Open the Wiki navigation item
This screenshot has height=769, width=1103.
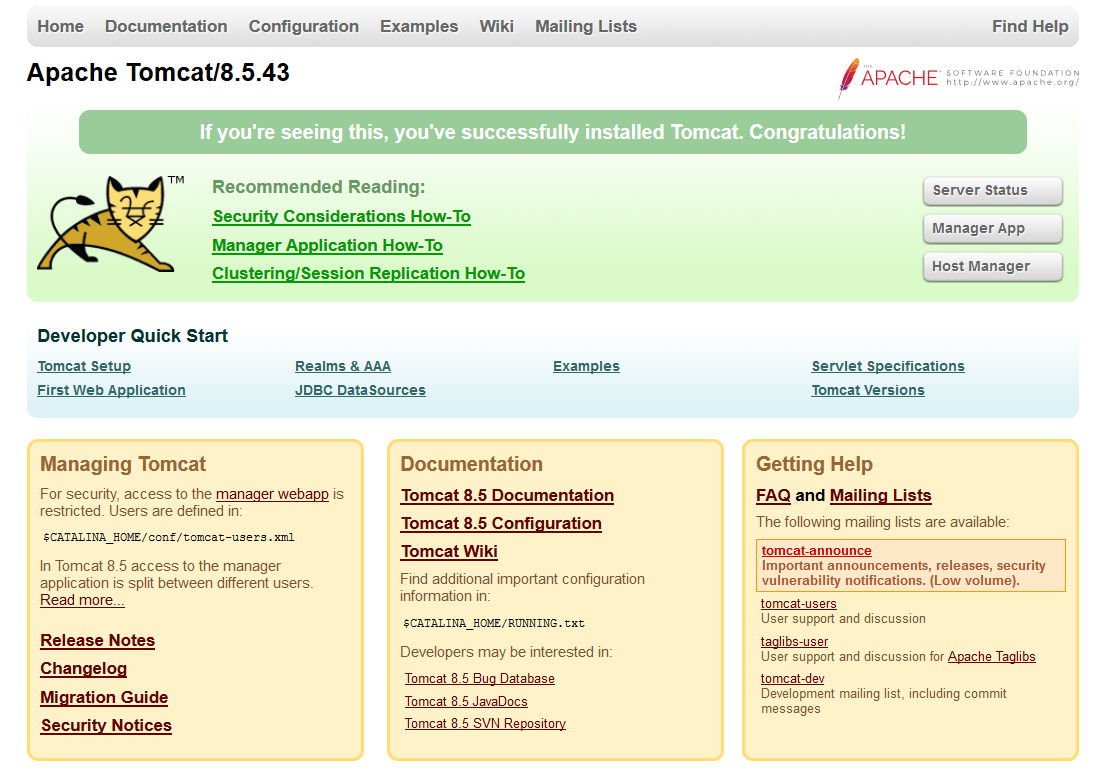click(497, 27)
